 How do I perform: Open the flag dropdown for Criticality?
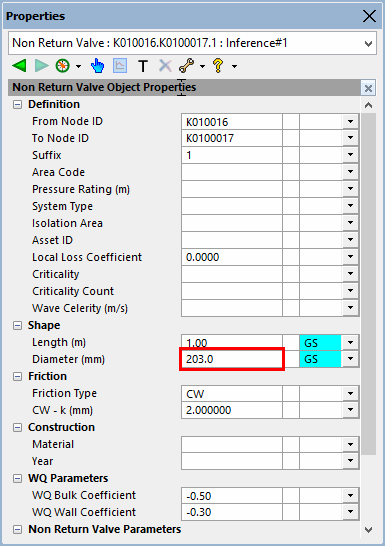coord(350,274)
